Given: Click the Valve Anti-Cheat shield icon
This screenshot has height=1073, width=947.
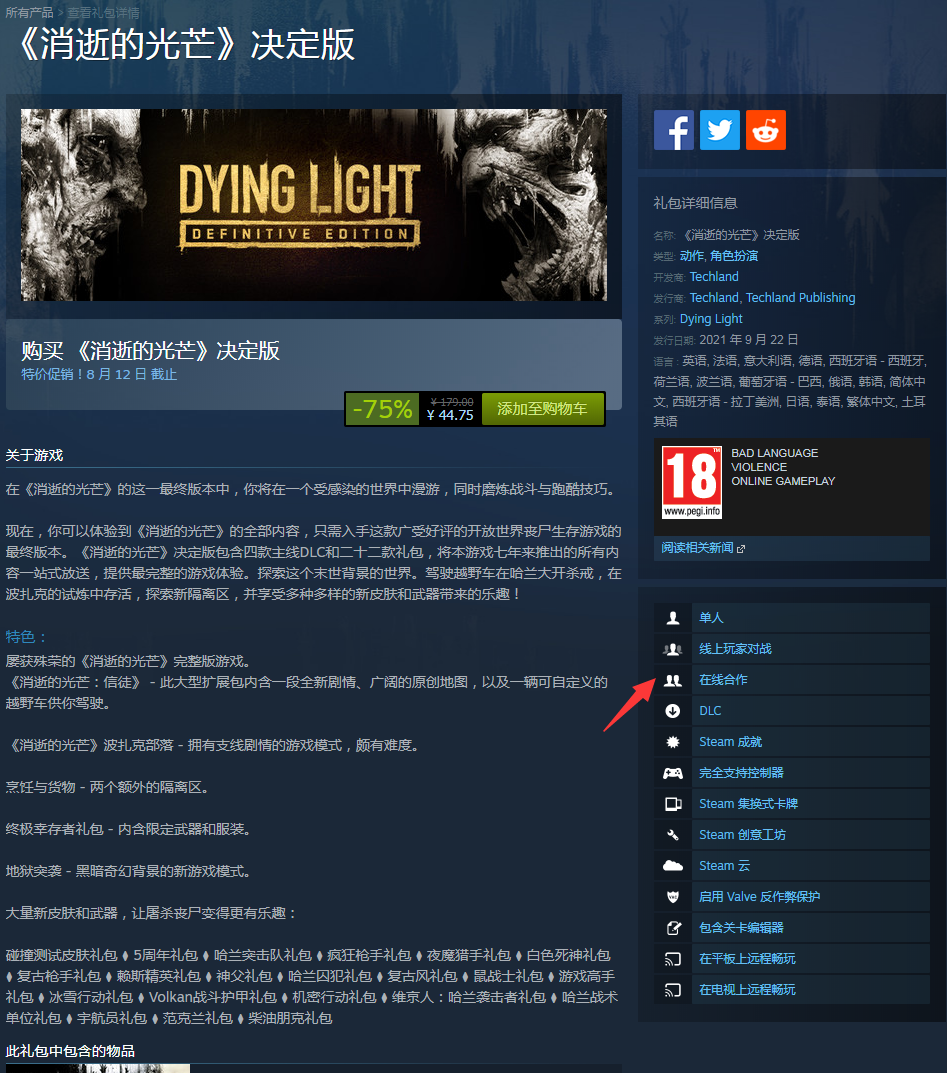Looking at the screenshot, I should (x=673, y=897).
